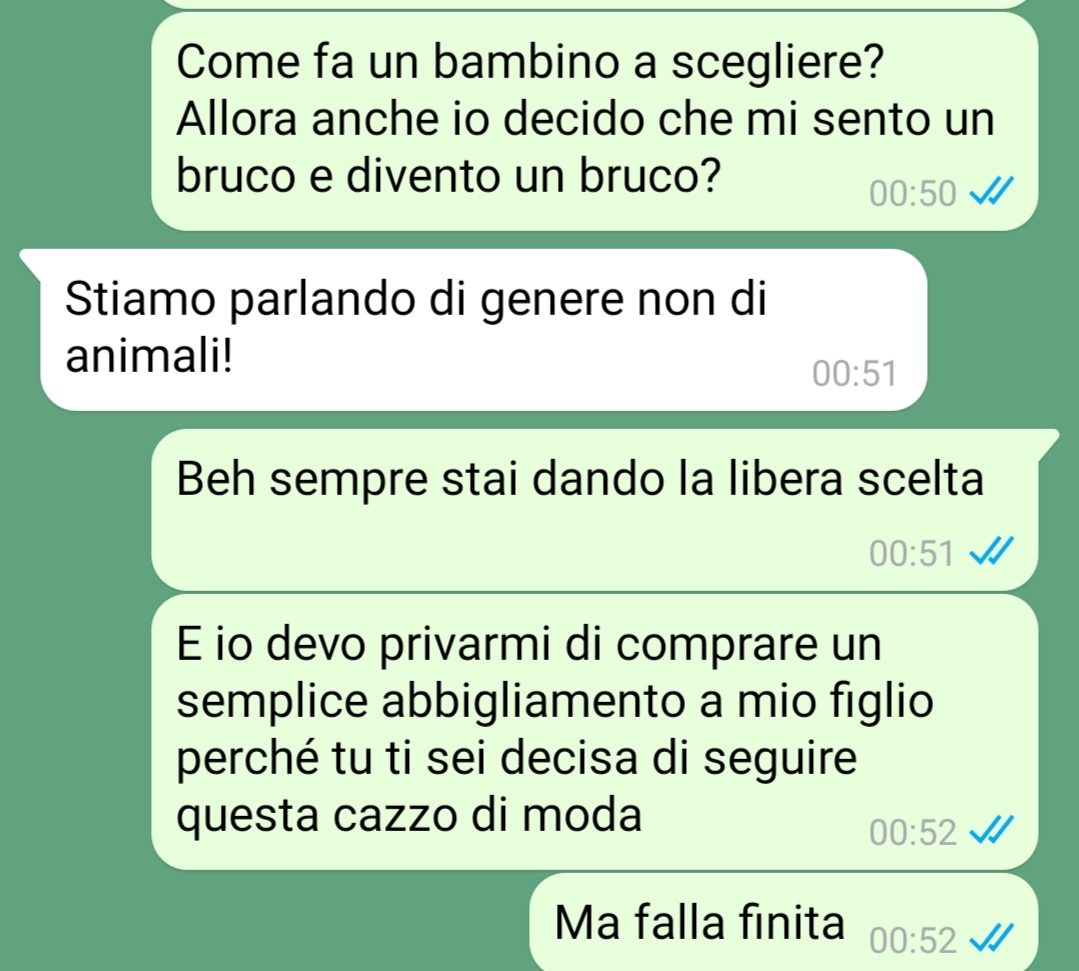The width and height of the screenshot is (1079, 971).
Task: Select the 'Come fa un bambino a scegliere?' message
Action: tap(595, 121)
